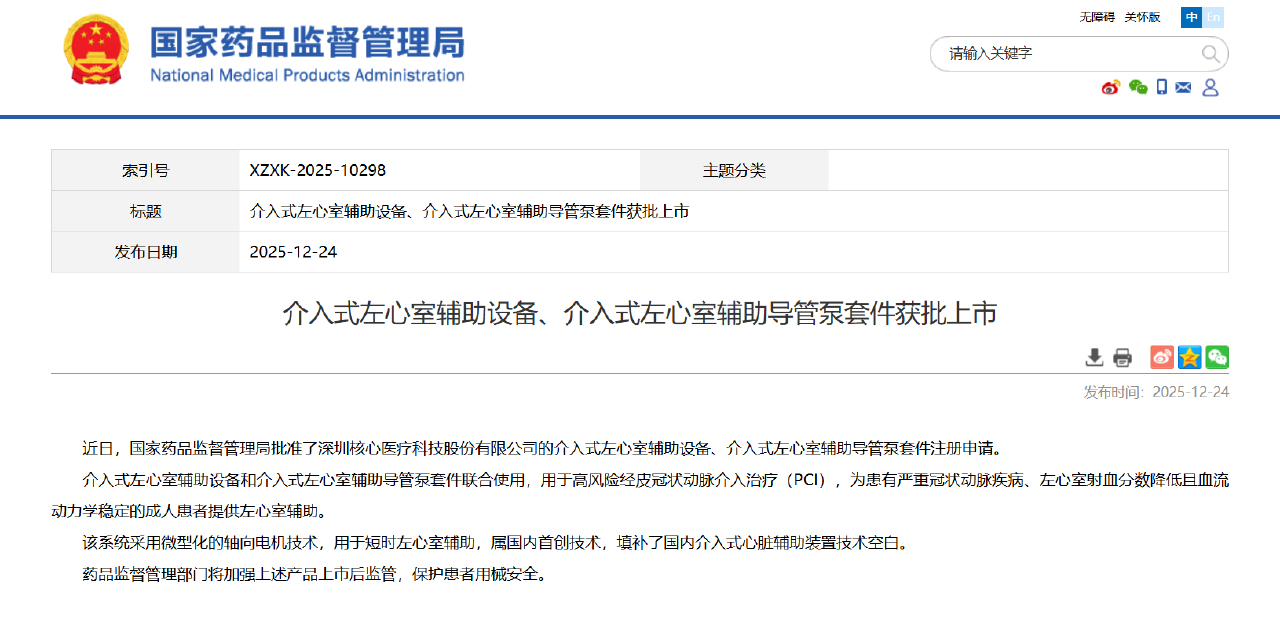Download the article using the download icon
Screen dimensions: 1280x621
click(x=1095, y=357)
